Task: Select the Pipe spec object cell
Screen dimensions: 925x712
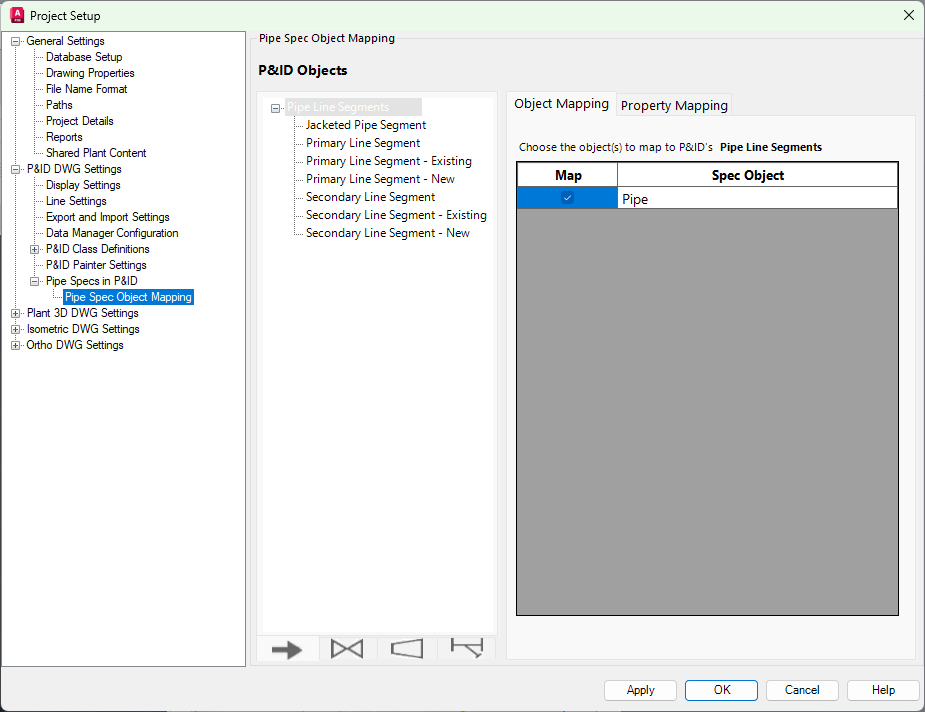Action: coord(757,199)
